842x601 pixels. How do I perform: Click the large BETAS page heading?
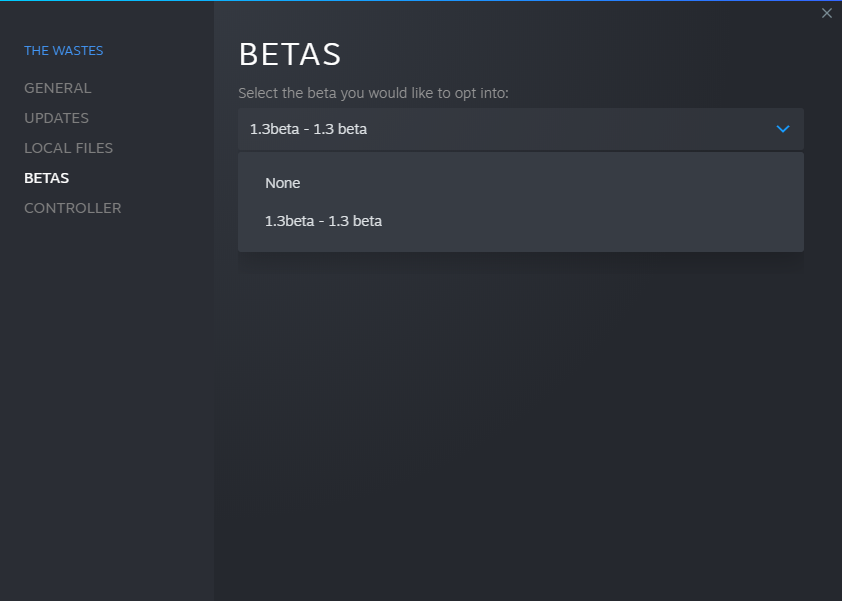click(x=290, y=55)
